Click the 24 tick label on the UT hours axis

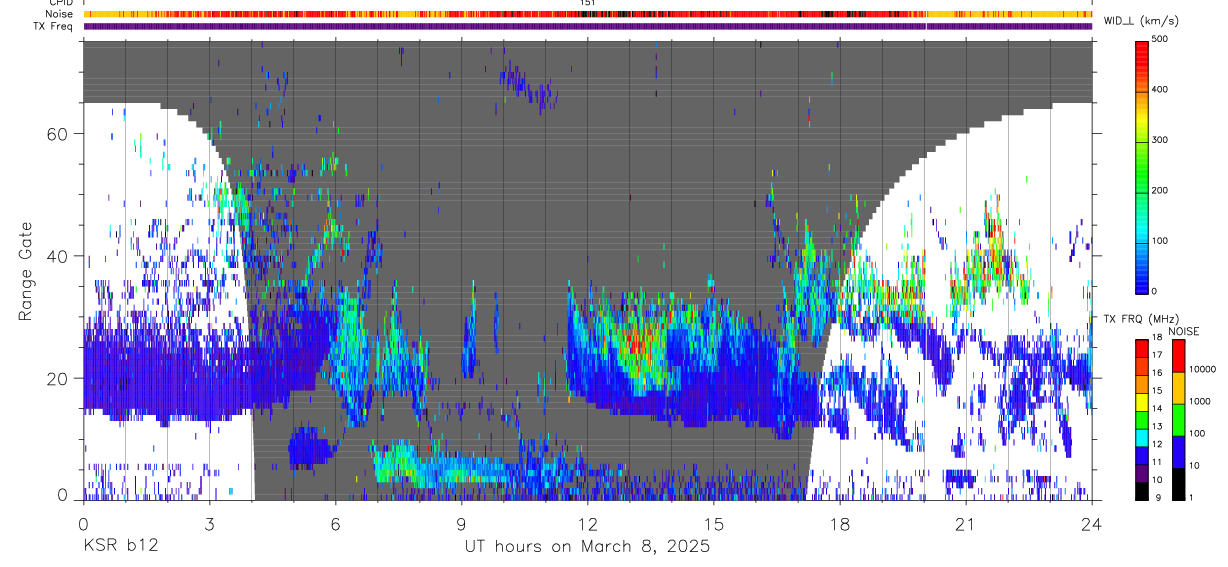pyautogui.click(x=1092, y=524)
